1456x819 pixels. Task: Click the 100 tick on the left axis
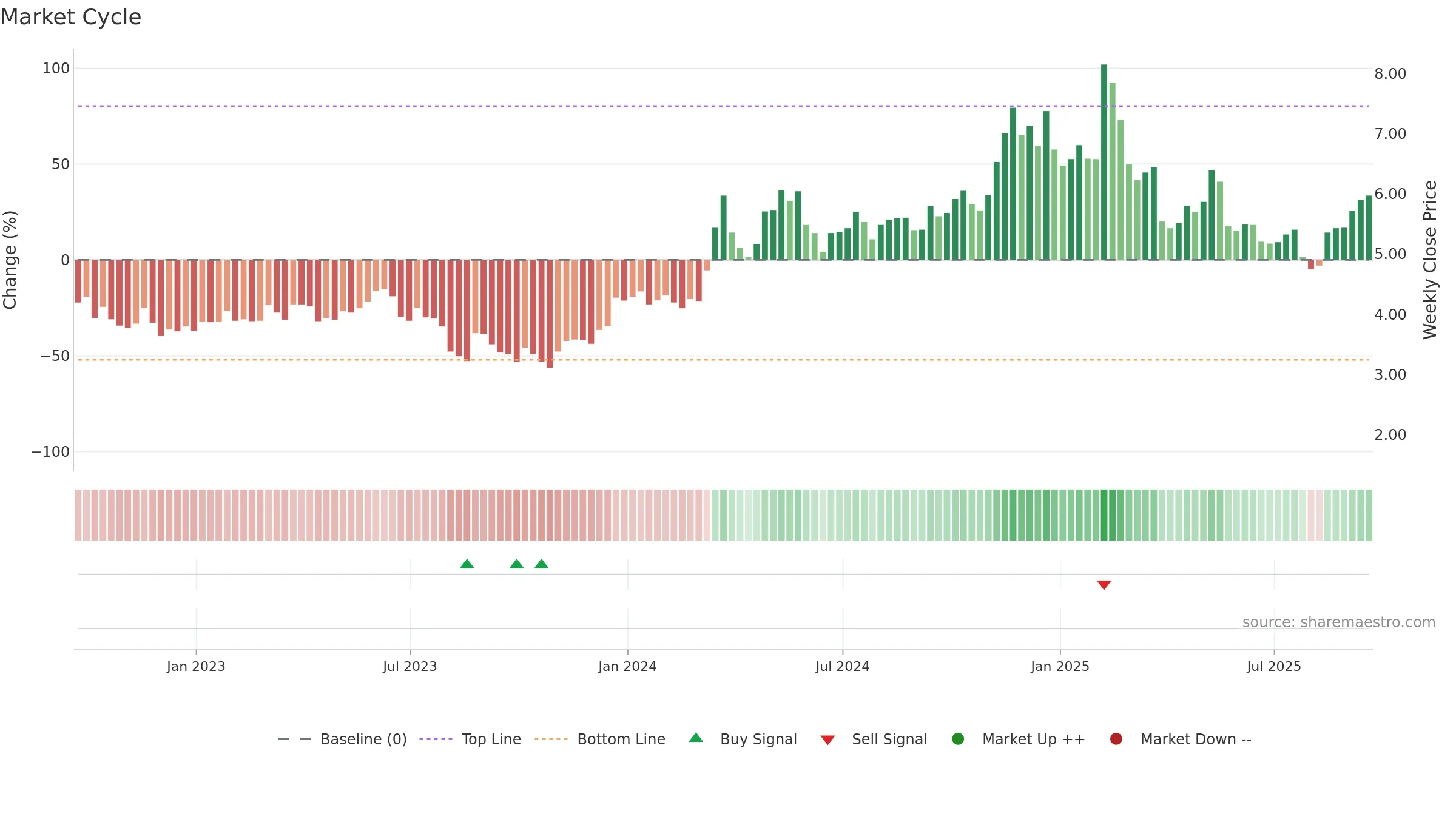[x=56, y=69]
